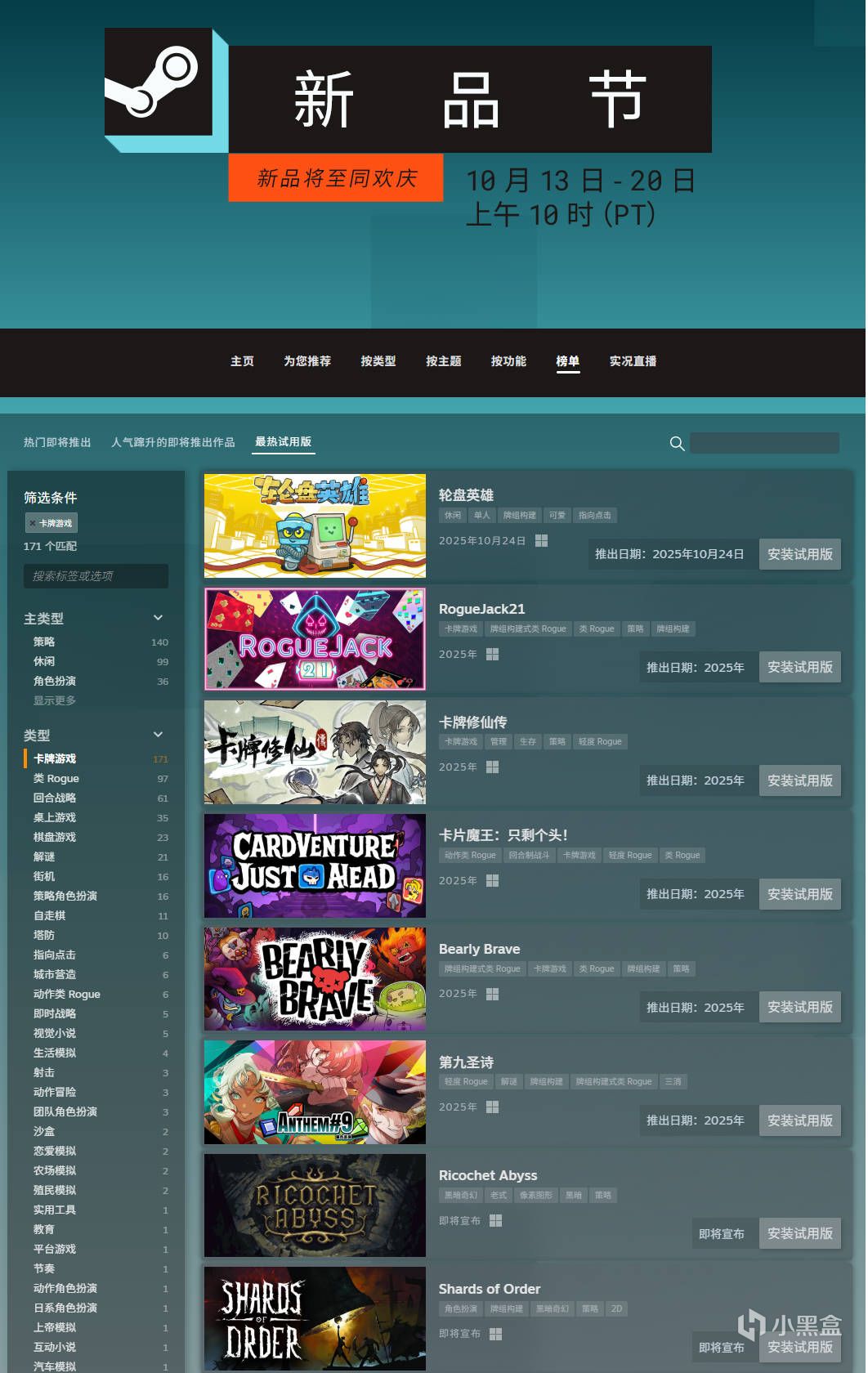Open the Bearly Brave thumbnail

pyautogui.click(x=315, y=979)
